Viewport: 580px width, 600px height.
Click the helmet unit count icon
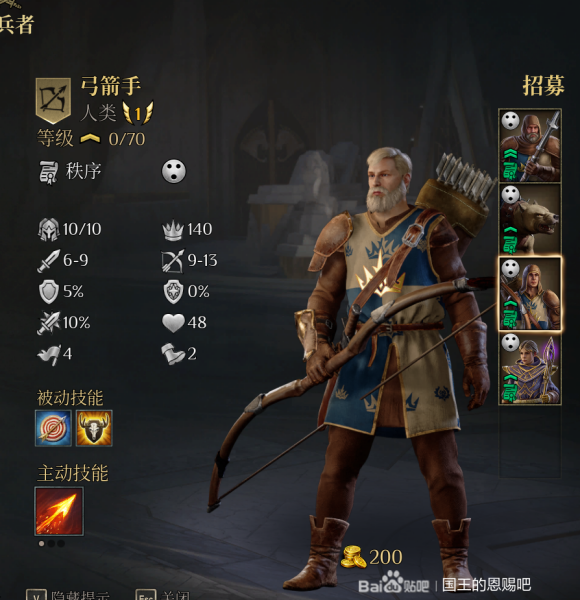[49, 229]
